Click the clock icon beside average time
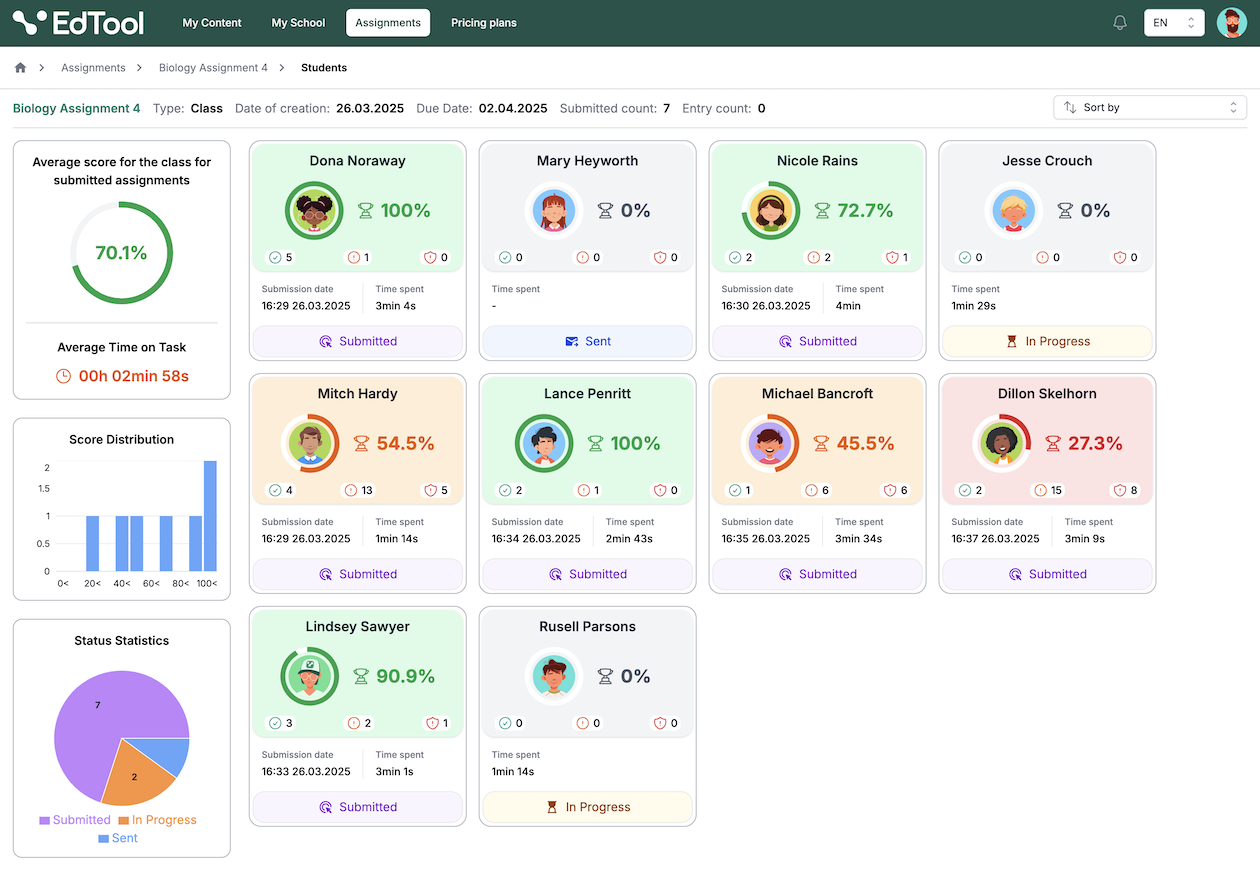This screenshot has width=1260, height=874. (x=63, y=376)
